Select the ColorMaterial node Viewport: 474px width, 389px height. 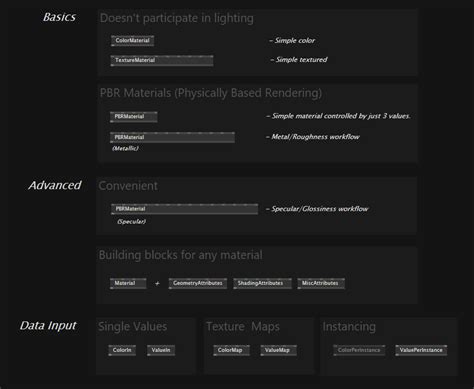pos(132,41)
